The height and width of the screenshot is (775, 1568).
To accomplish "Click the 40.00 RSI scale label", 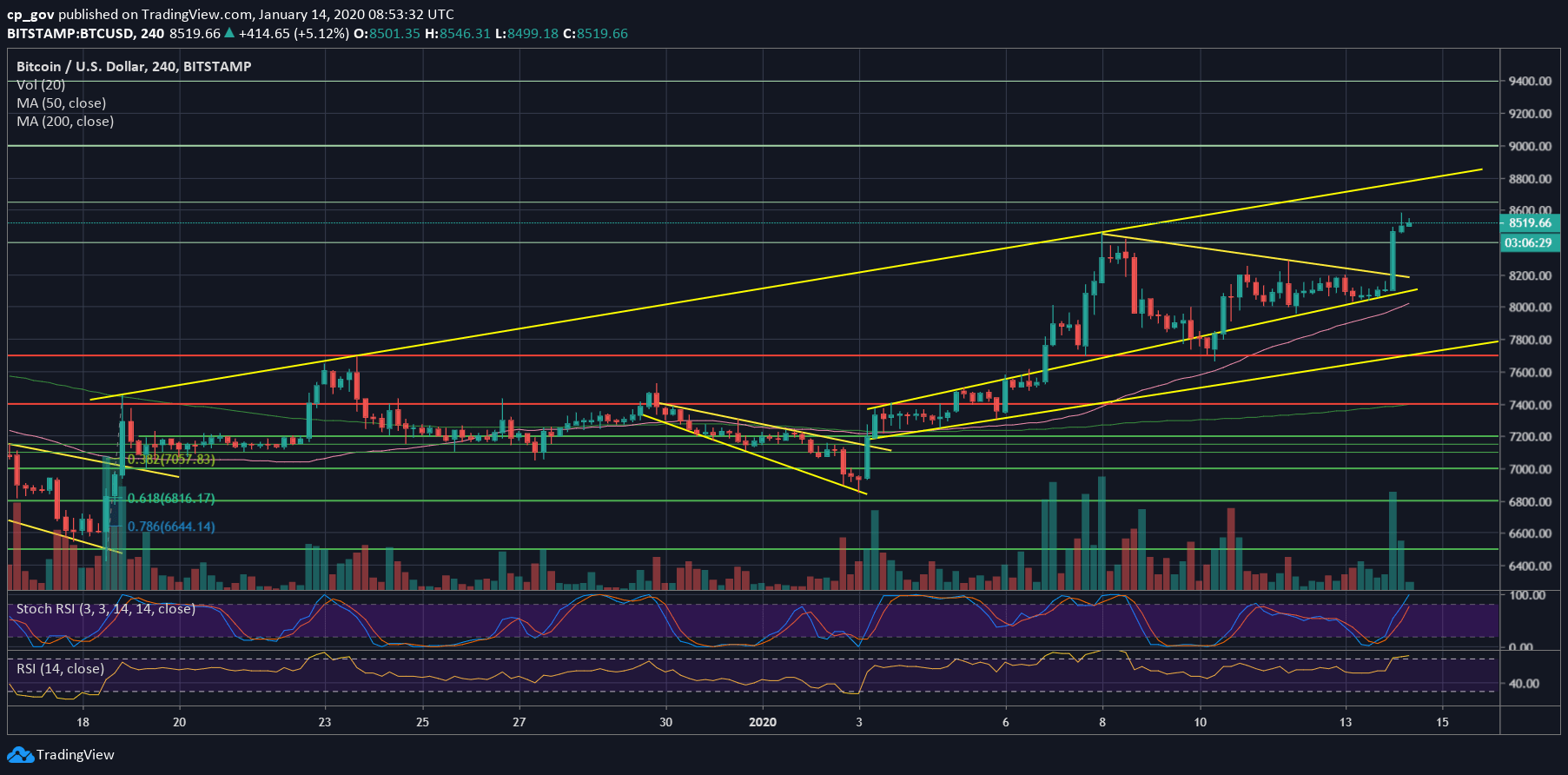I will (x=1525, y=683).
